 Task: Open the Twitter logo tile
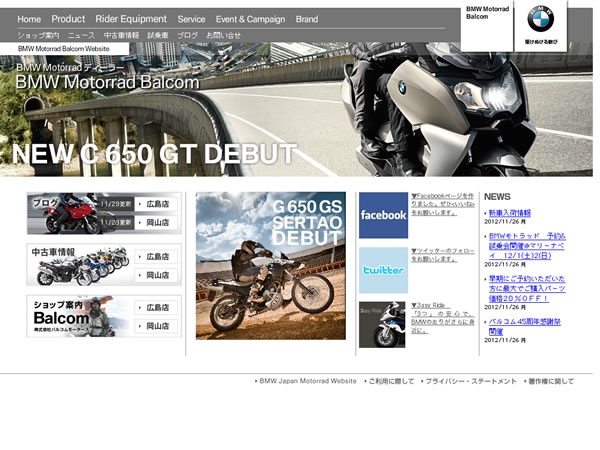[383, 270]
